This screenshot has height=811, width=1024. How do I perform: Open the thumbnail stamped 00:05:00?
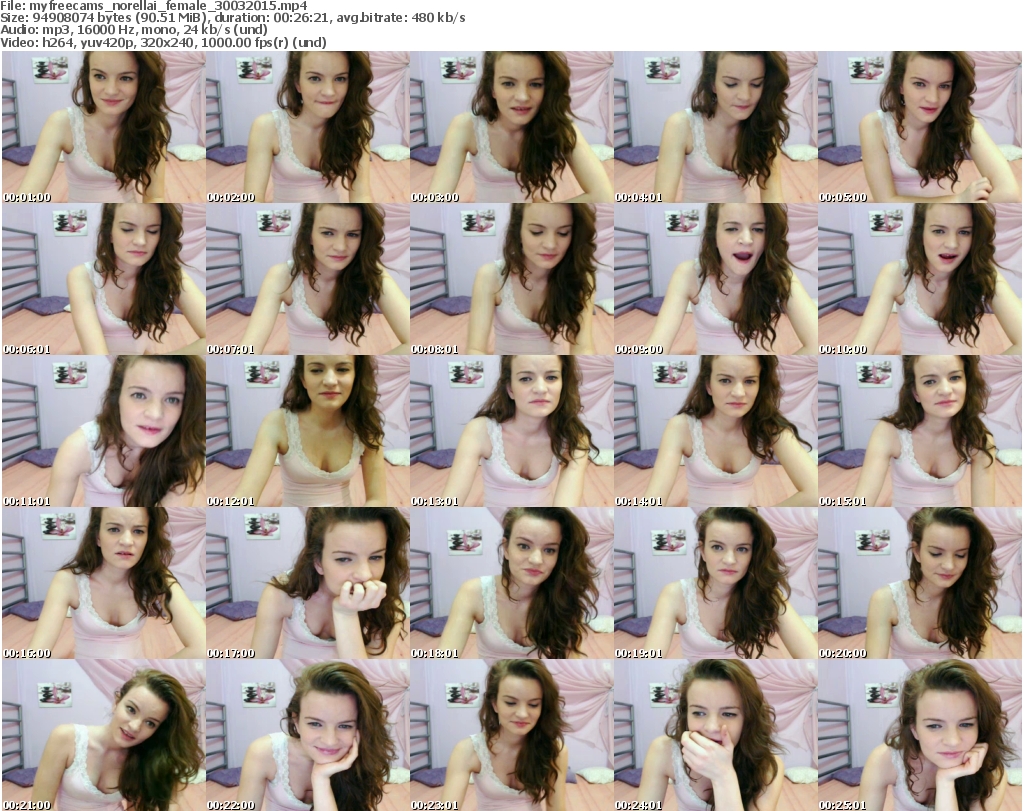tap(920, 127)
